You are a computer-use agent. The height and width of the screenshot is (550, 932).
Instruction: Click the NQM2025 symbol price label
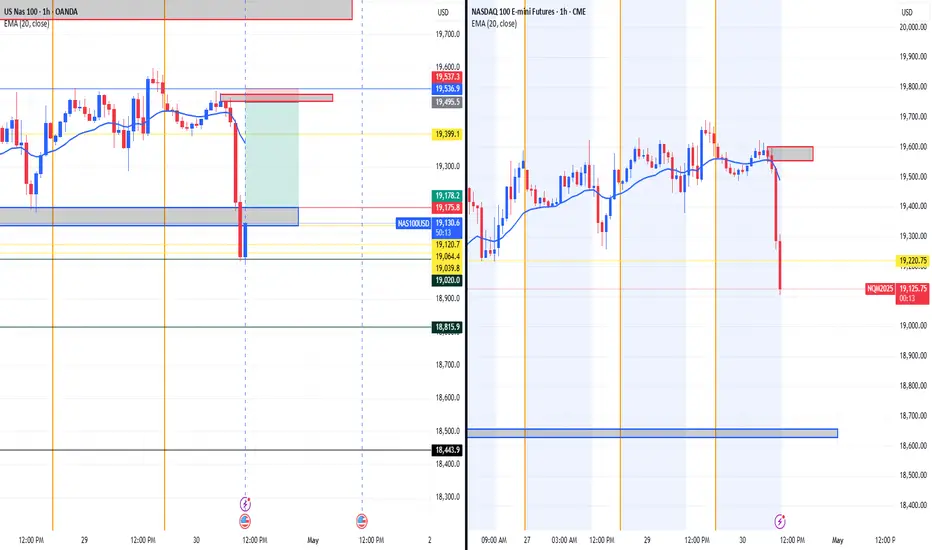coord(880,288)
